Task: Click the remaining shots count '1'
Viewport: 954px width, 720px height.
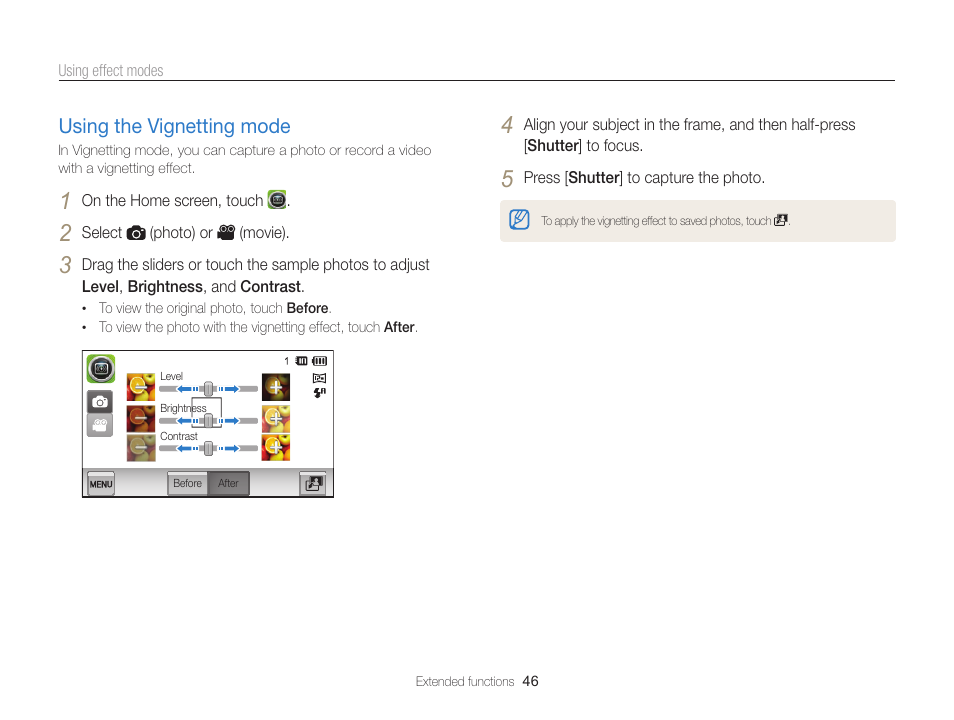Action: coord(287,361)
